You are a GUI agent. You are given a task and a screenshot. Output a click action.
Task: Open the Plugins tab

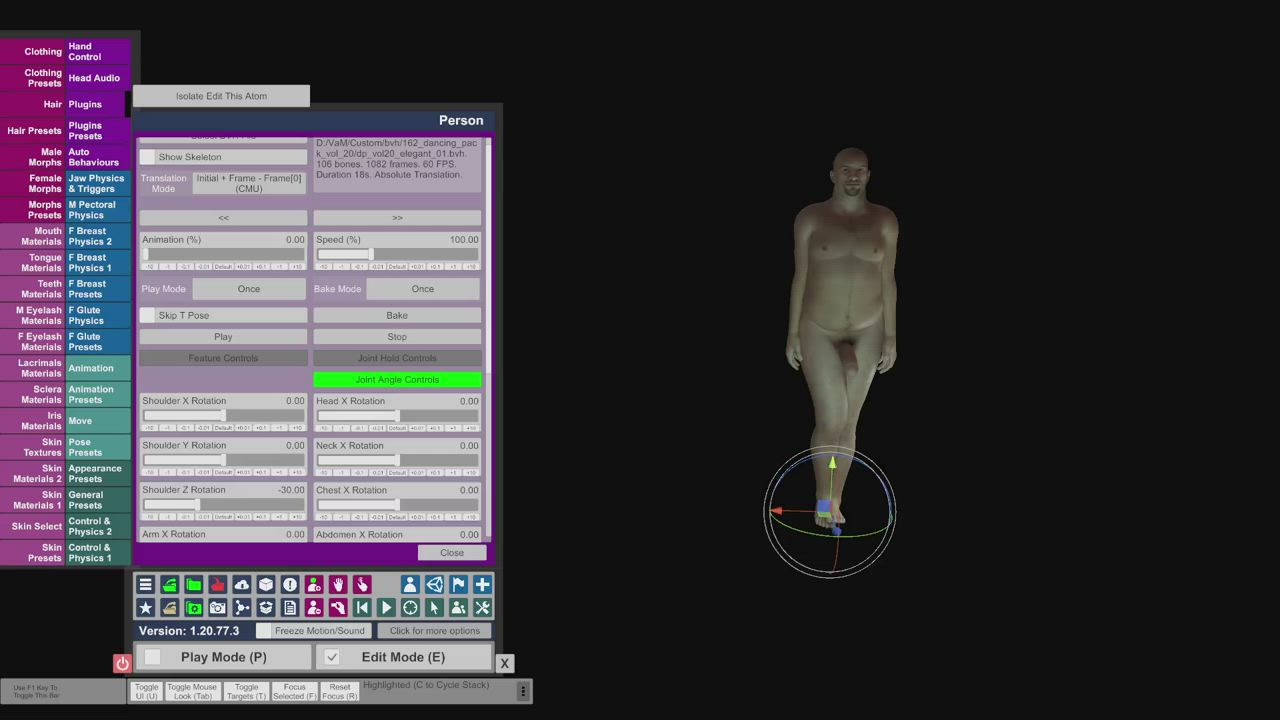point(98,104)
